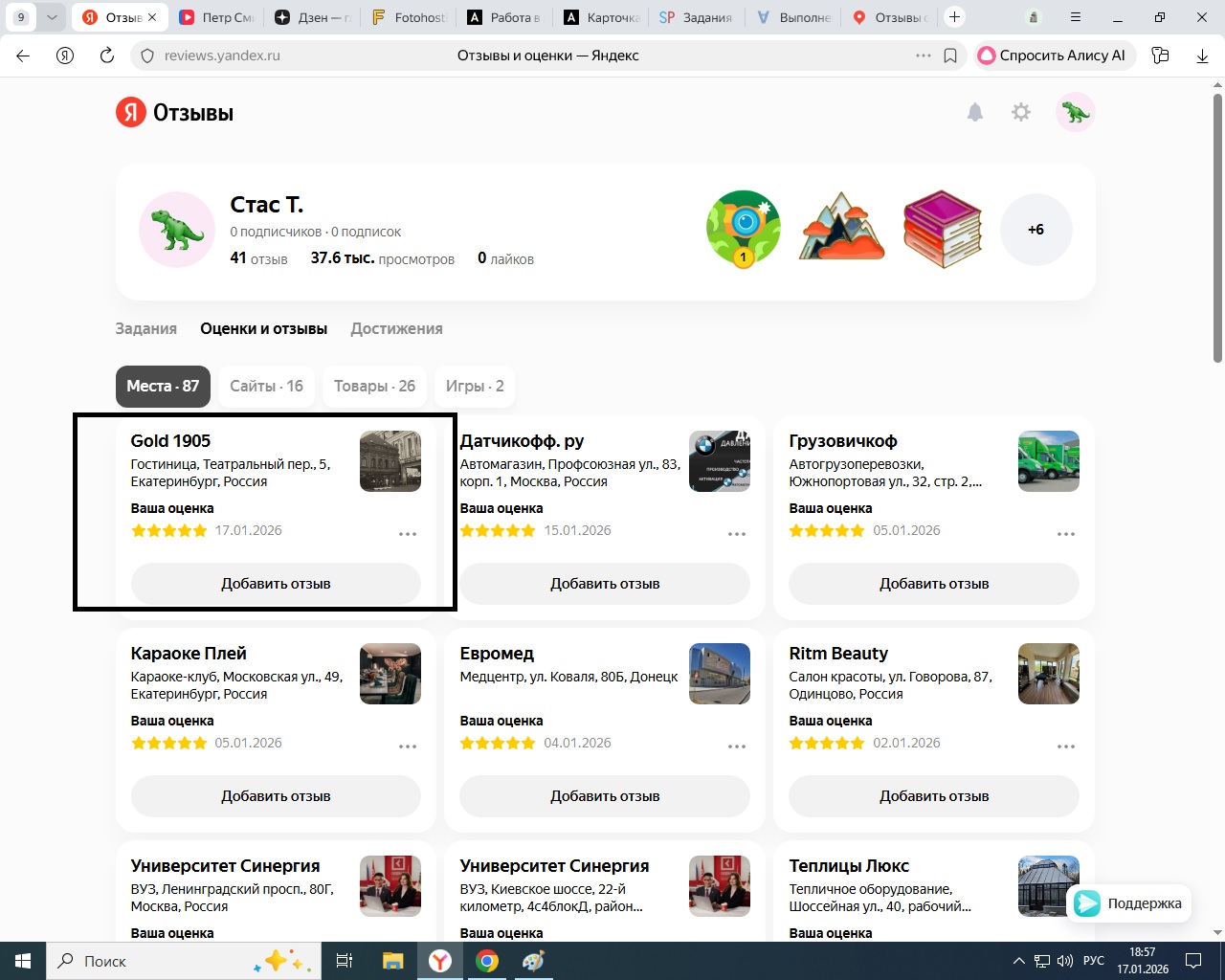The width and height of the screenshot is (1225, 980).
Task: Open the three-dots menu for Евромед
Action: tap(737, 746)
